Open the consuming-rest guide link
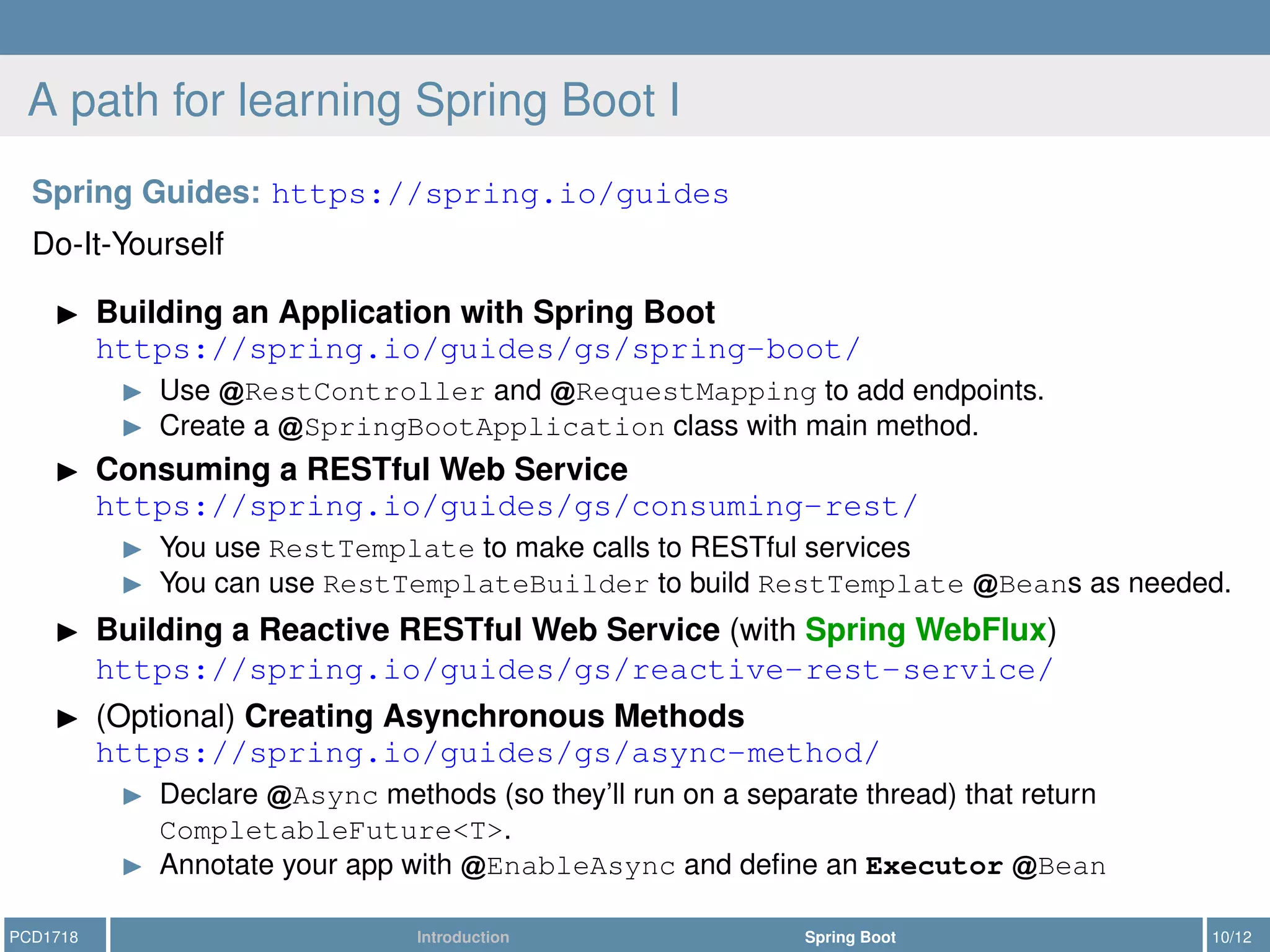The height and width of the screenshot is (952, 1270). coord(506,508)
